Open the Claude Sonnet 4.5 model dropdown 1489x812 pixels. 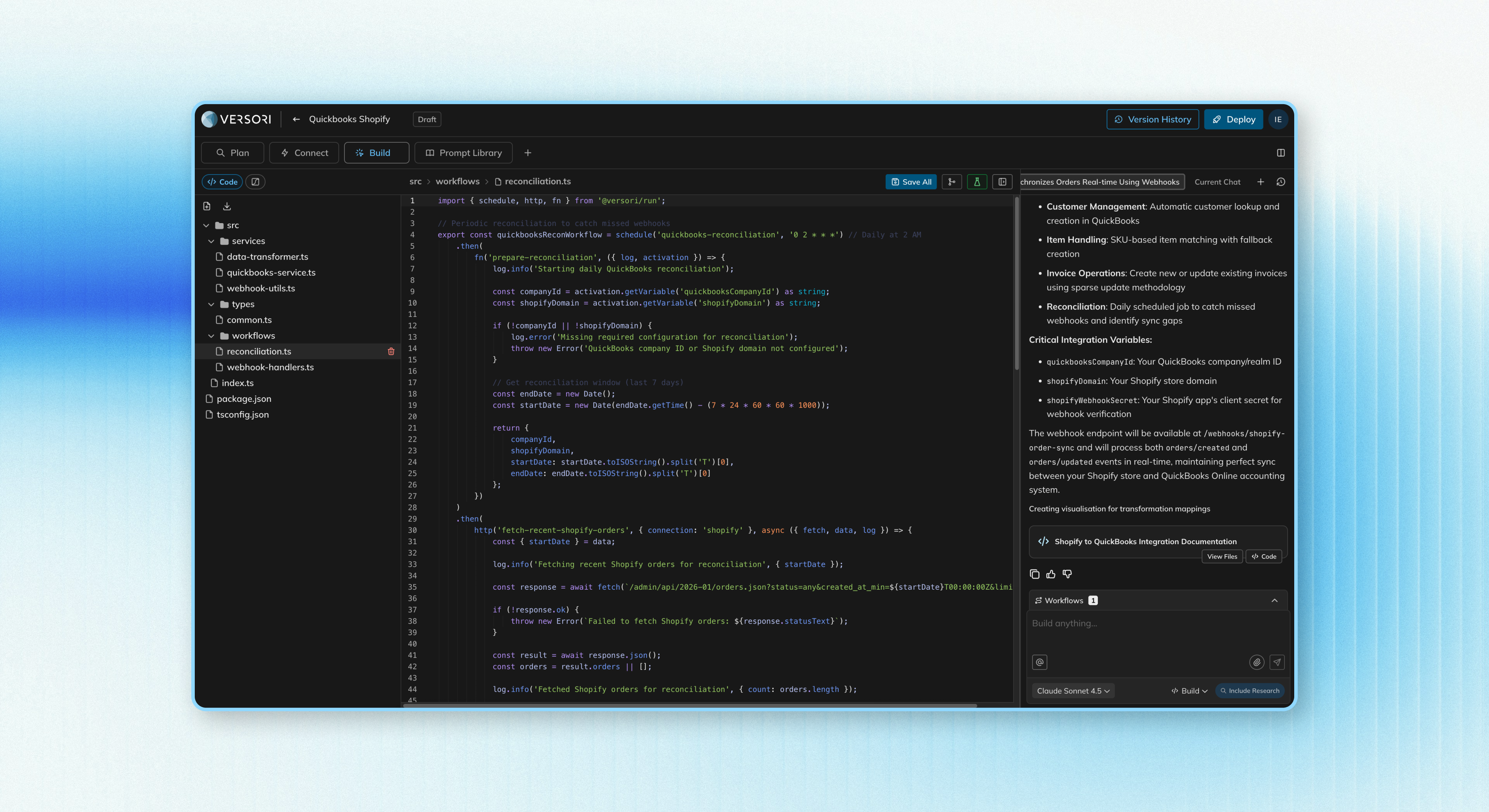(1073, 691)
